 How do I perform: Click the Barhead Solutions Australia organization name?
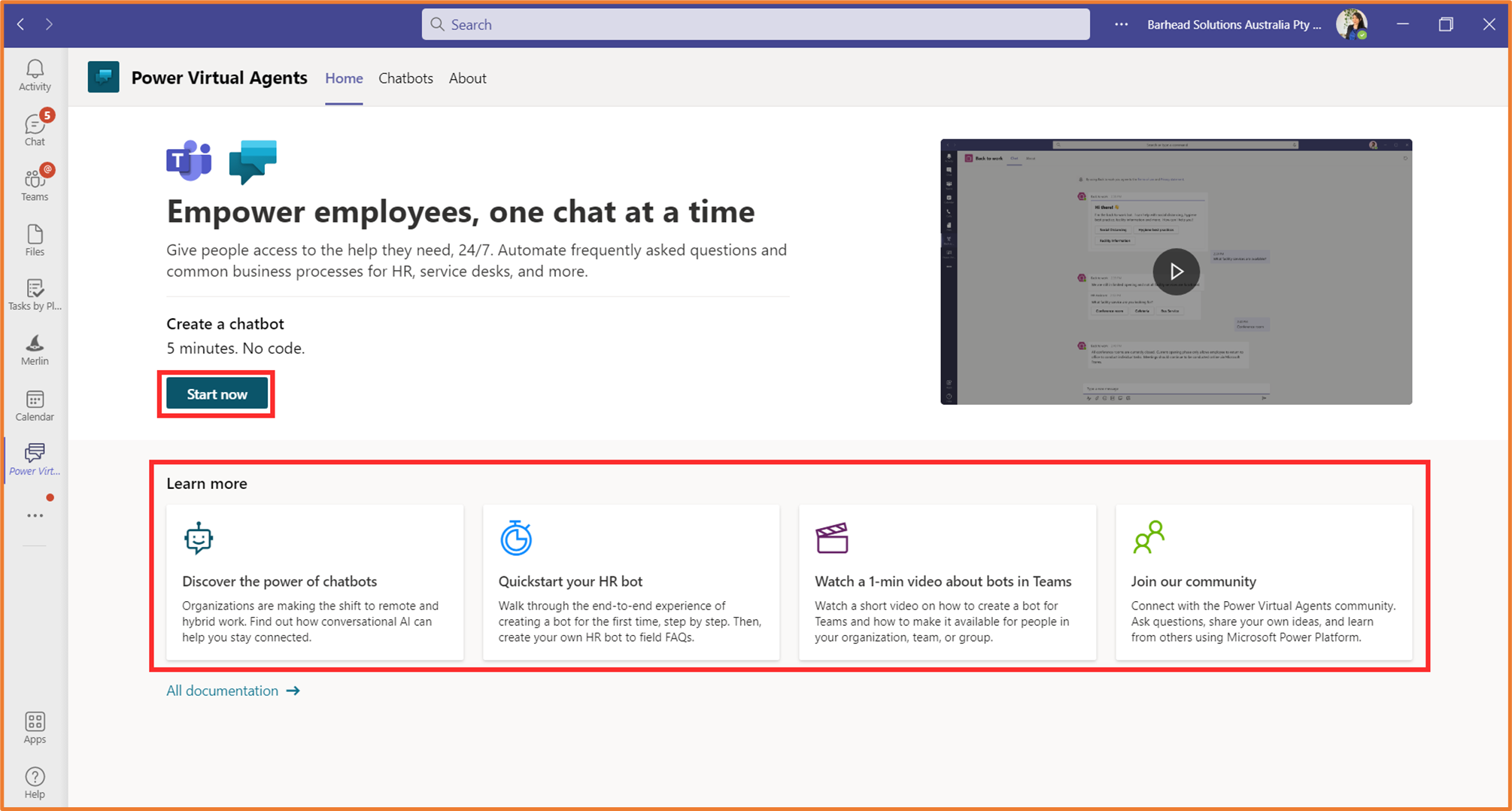[x=1234, y=25]
